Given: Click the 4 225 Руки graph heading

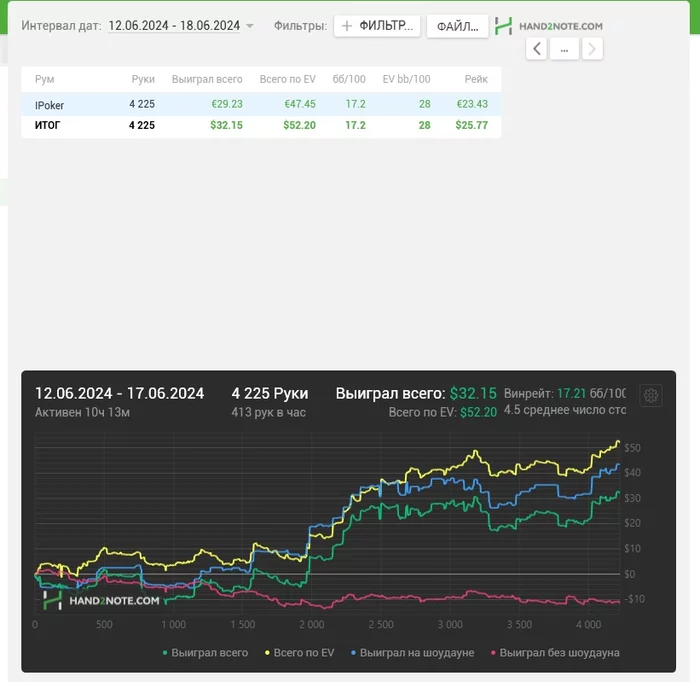Looking at the screenshot, I should tap(270, 394).
